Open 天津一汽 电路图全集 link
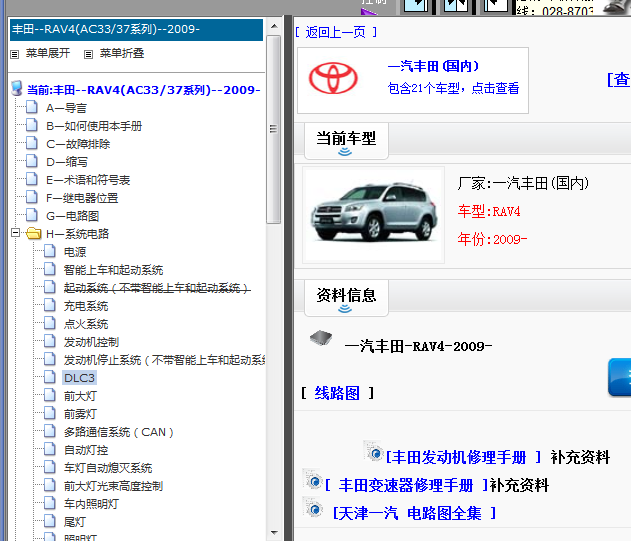 (414, 514)
